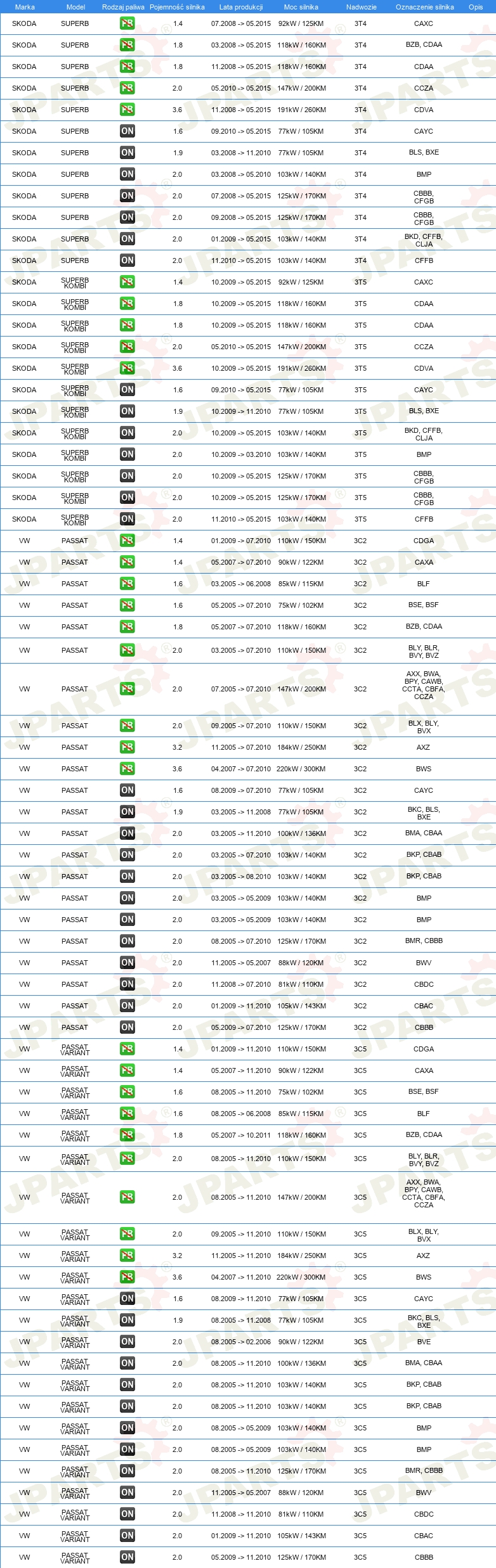This screenshot has width=496, height=1568.
Task: Click diesel ON icon in Passat BWV 3C2 row
Action: 127,963
